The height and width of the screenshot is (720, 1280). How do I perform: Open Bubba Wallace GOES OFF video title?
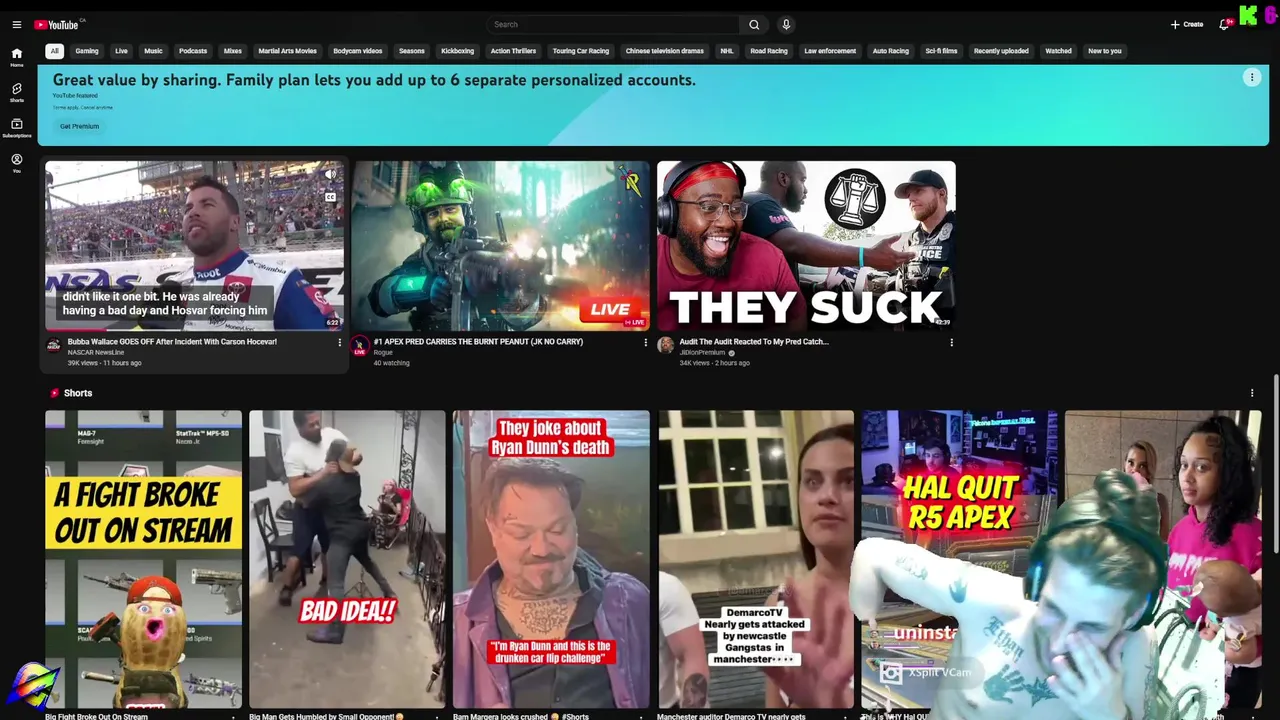pyautogui.click(x=172, y=342)
